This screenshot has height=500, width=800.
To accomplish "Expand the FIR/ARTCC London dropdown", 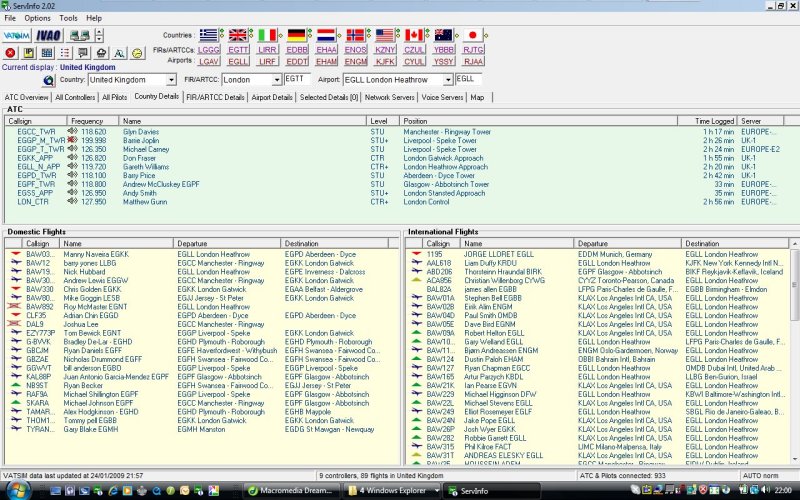I will click(x=277, y=79).
